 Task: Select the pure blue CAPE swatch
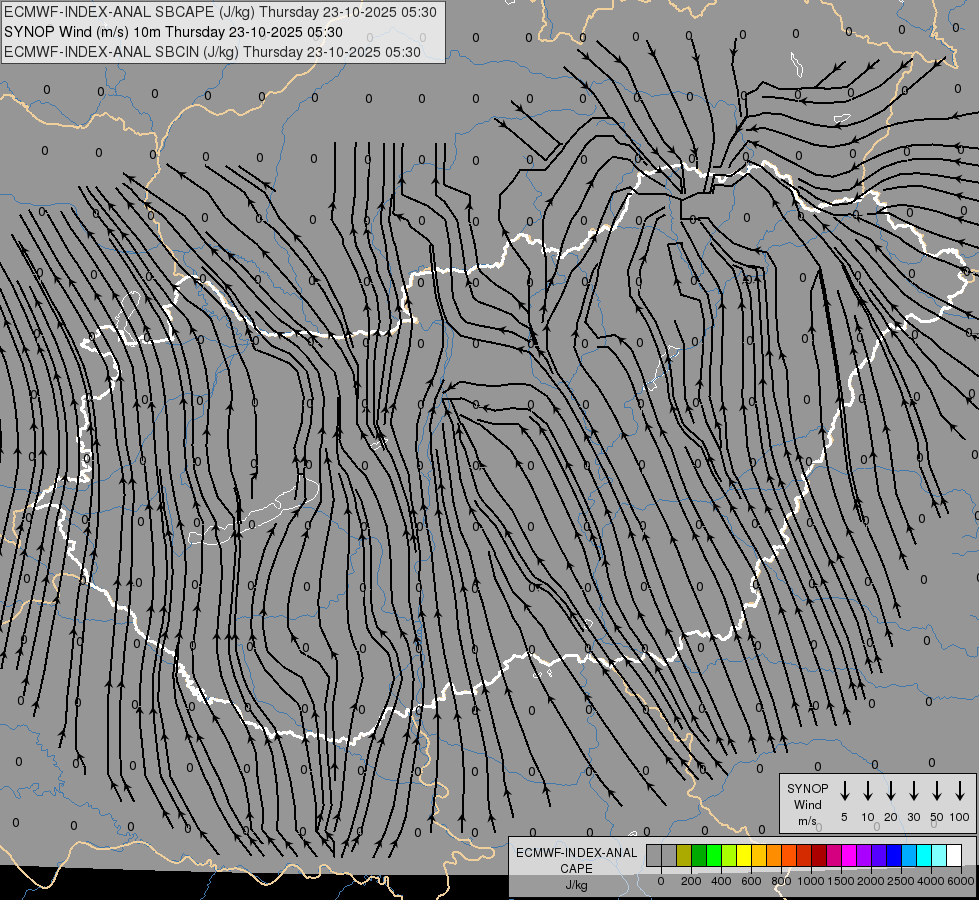tap(895, 855)
